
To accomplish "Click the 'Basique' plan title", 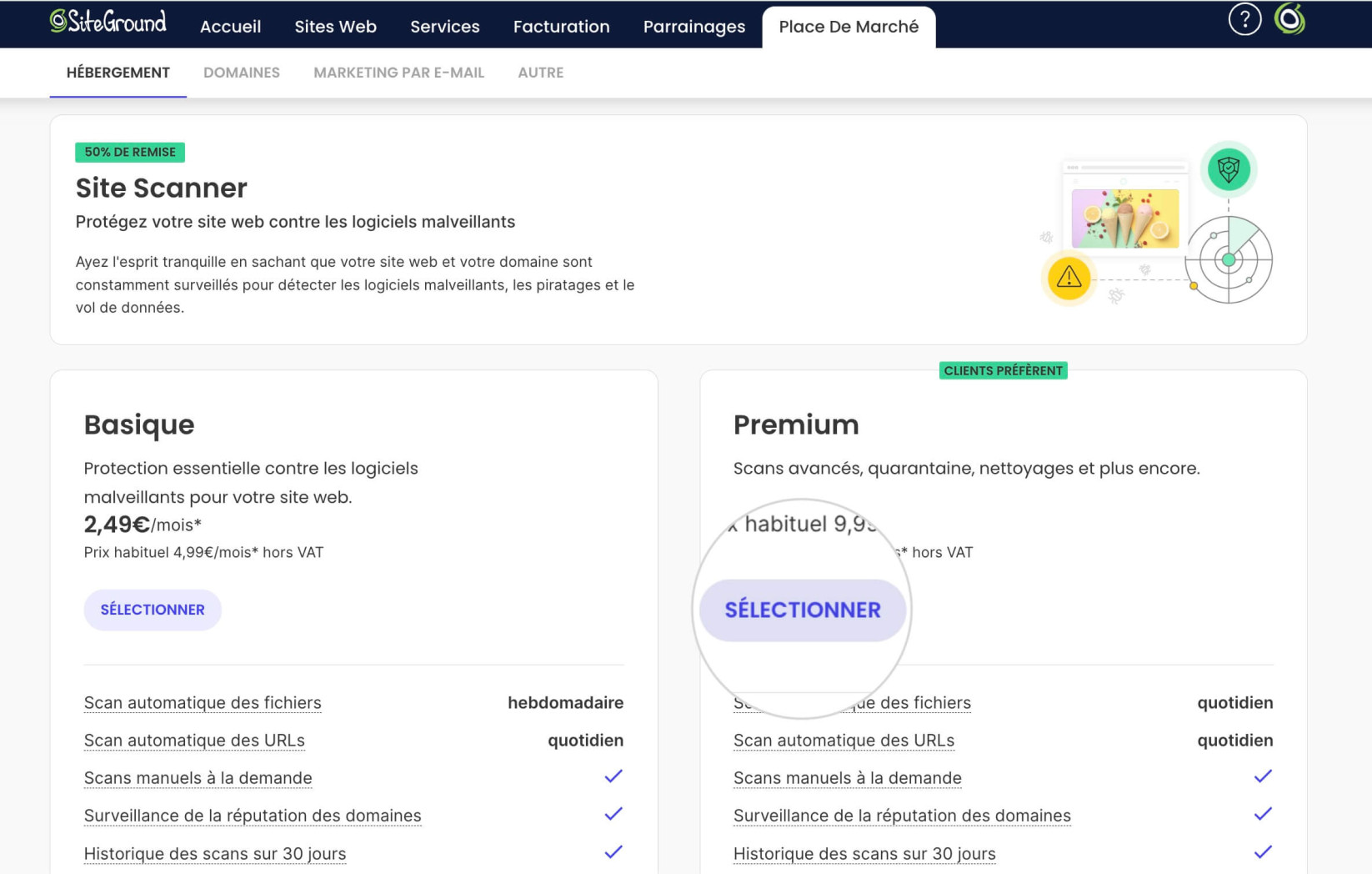I will (x=139, y=424).
